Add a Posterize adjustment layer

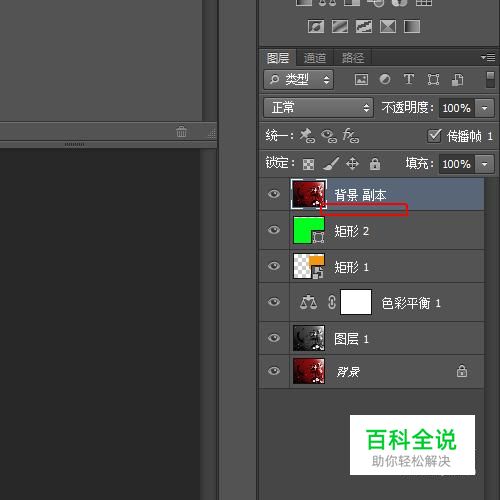pyautogui.click(x=340, y=26)
